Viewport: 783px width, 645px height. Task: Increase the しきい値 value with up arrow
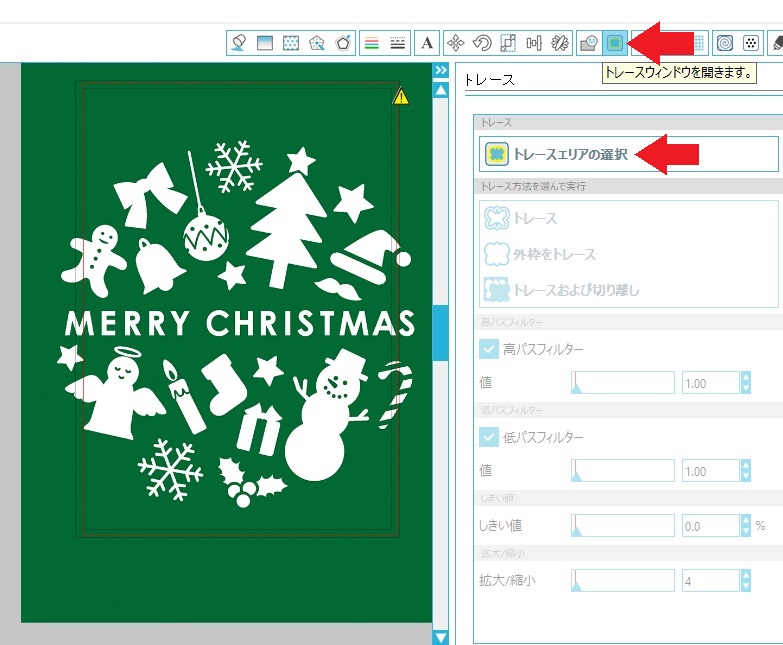(x=745, y=520)
